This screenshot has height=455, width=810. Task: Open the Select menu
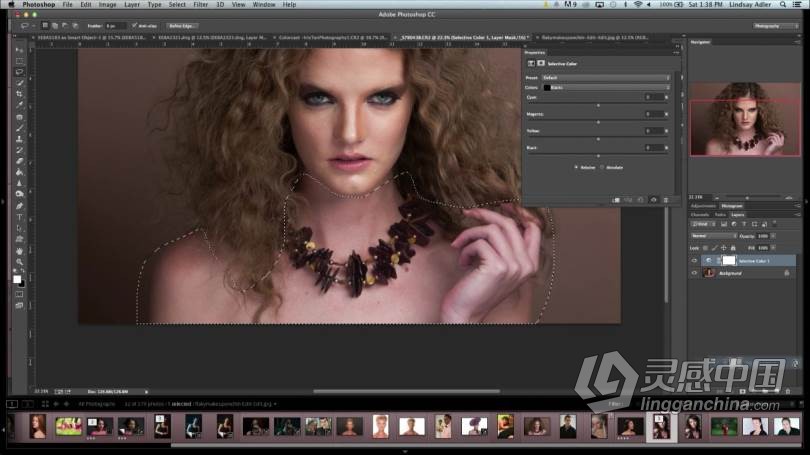click(177, 5)
